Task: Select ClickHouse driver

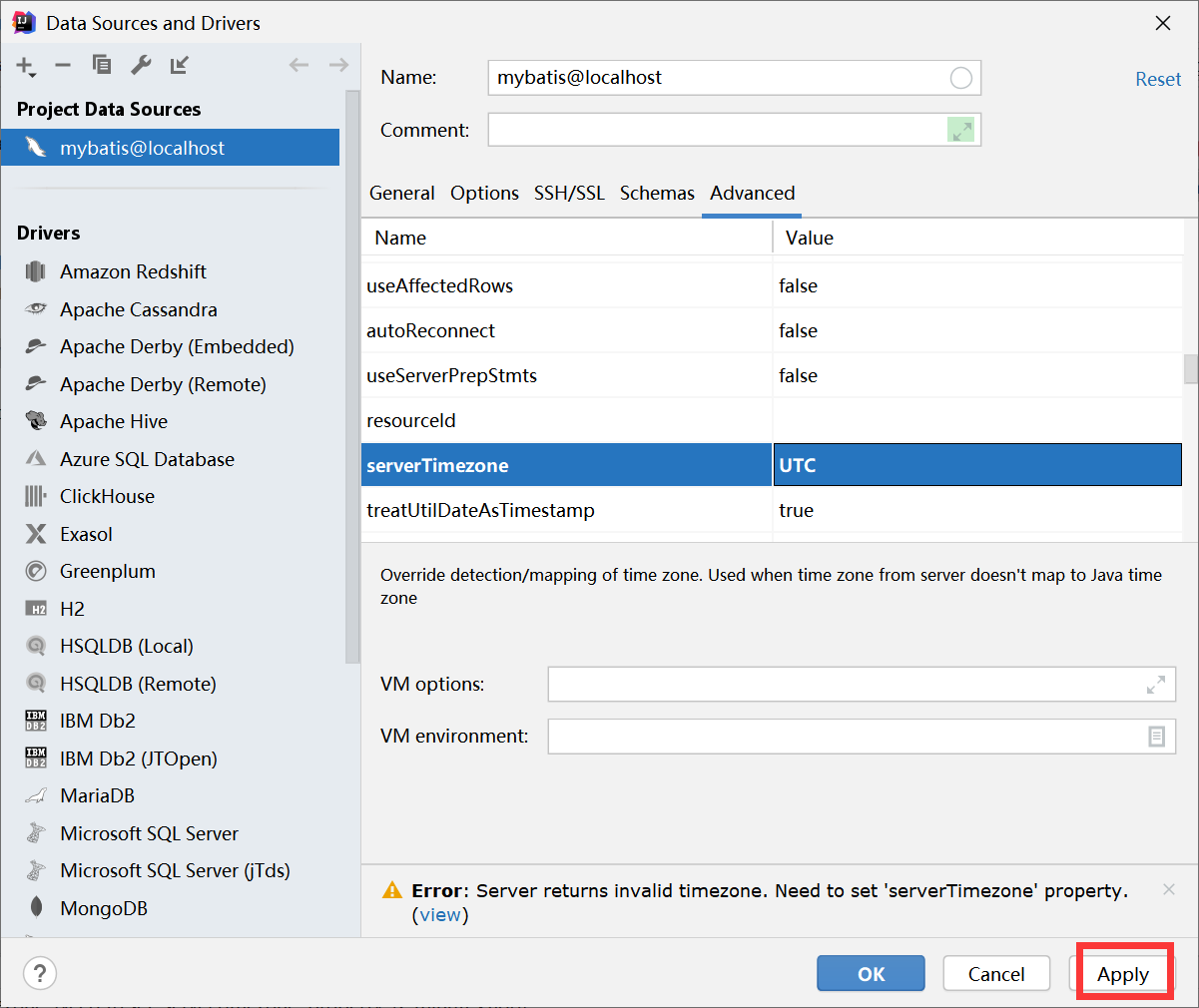Action: (x=107, y=496)
